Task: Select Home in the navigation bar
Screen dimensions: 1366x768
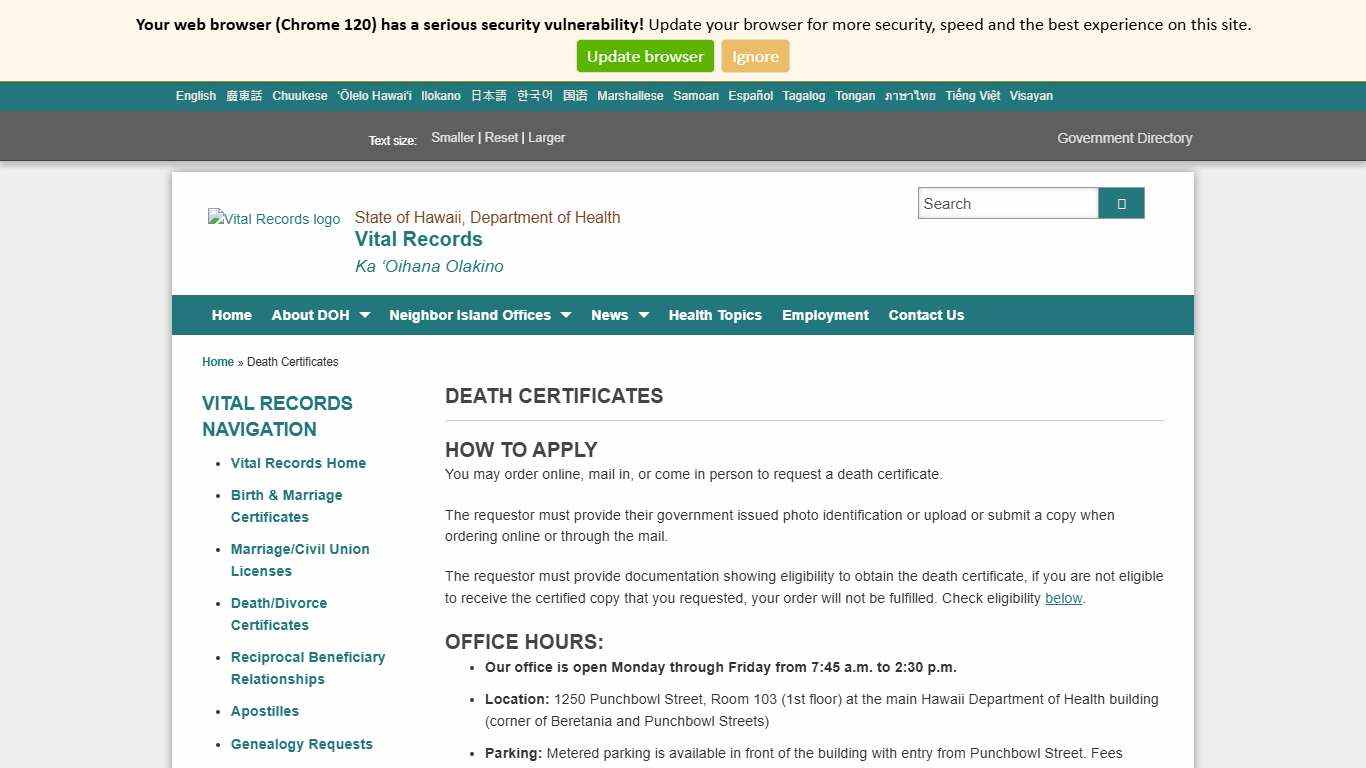Action: click(231, 315)
